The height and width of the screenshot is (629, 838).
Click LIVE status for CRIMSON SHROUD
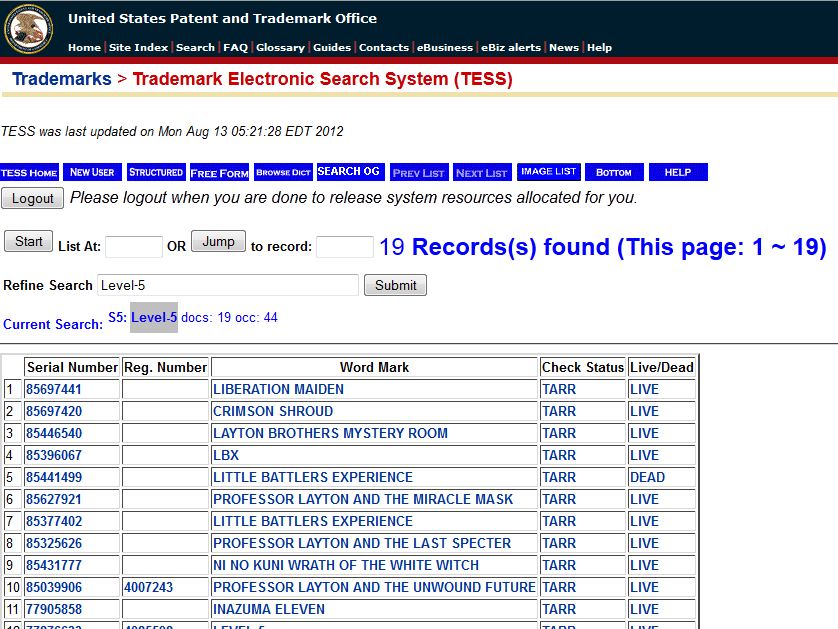tap(644, 411)
